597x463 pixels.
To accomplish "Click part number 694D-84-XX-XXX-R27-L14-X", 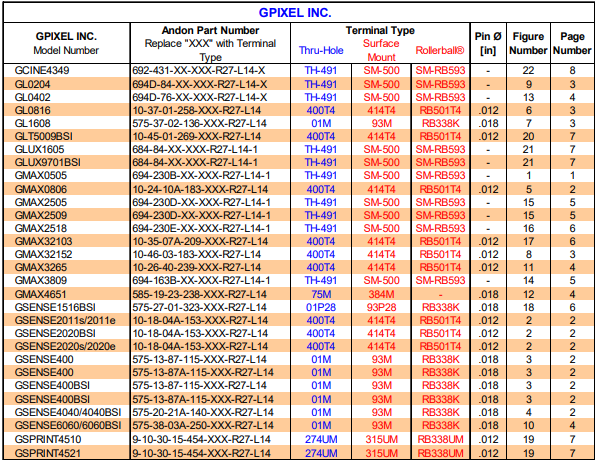I will point(200,84).
